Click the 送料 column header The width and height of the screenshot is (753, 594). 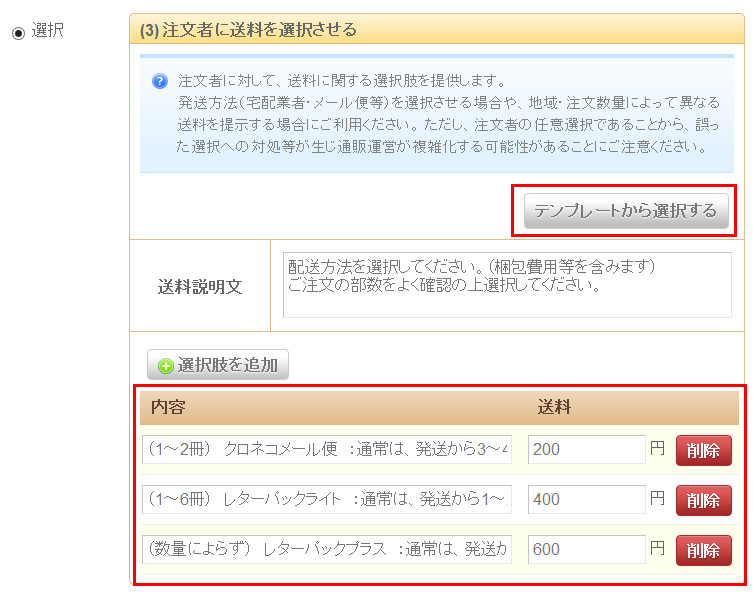[554, 407]
